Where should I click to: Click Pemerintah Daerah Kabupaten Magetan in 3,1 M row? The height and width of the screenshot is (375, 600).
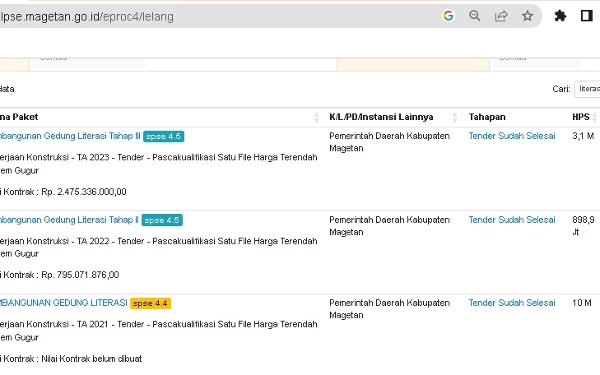[x=389, y=142]
